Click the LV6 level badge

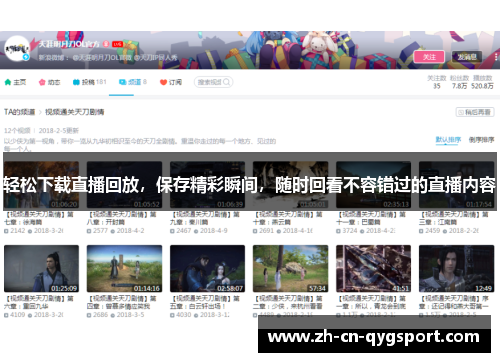pos(117,44)
